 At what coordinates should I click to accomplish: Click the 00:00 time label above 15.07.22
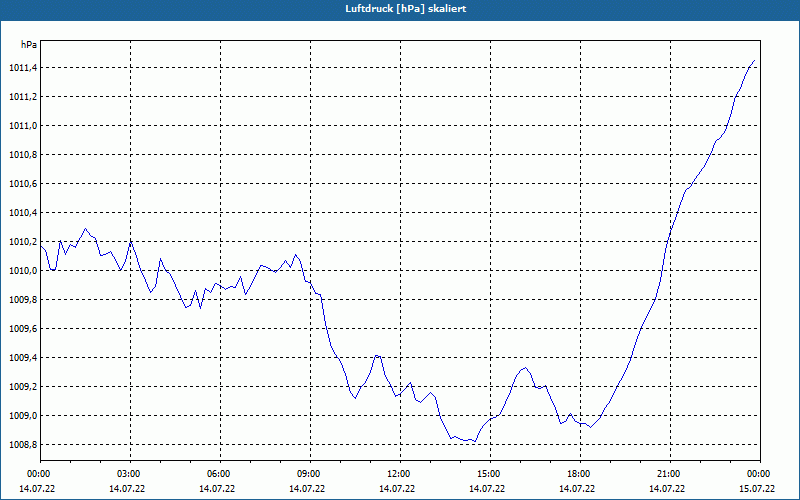[760, 474]
